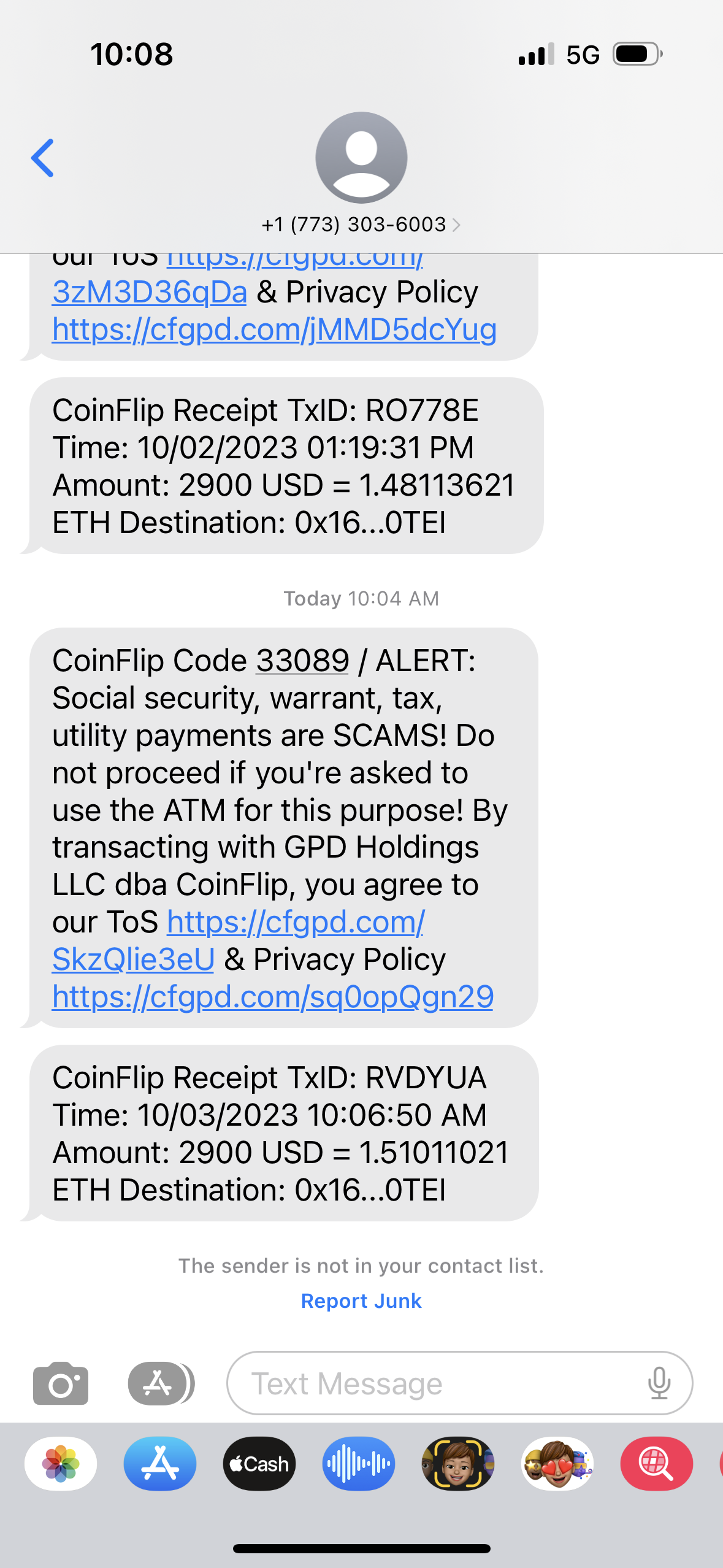Screen dimensions: 723x1568
Task: Open the audio message waveform app
Action: click(359, 1464)
